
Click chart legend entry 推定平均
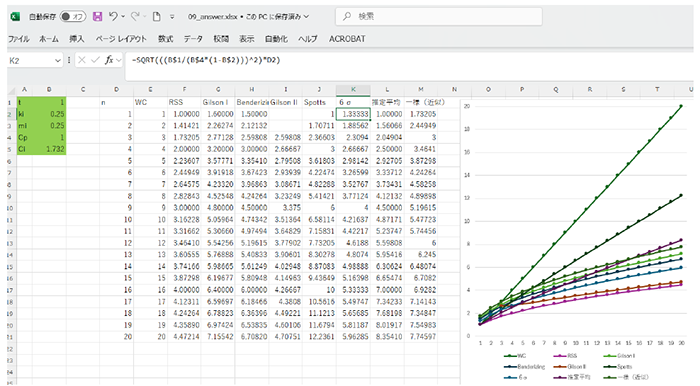(x=572, y=377)
